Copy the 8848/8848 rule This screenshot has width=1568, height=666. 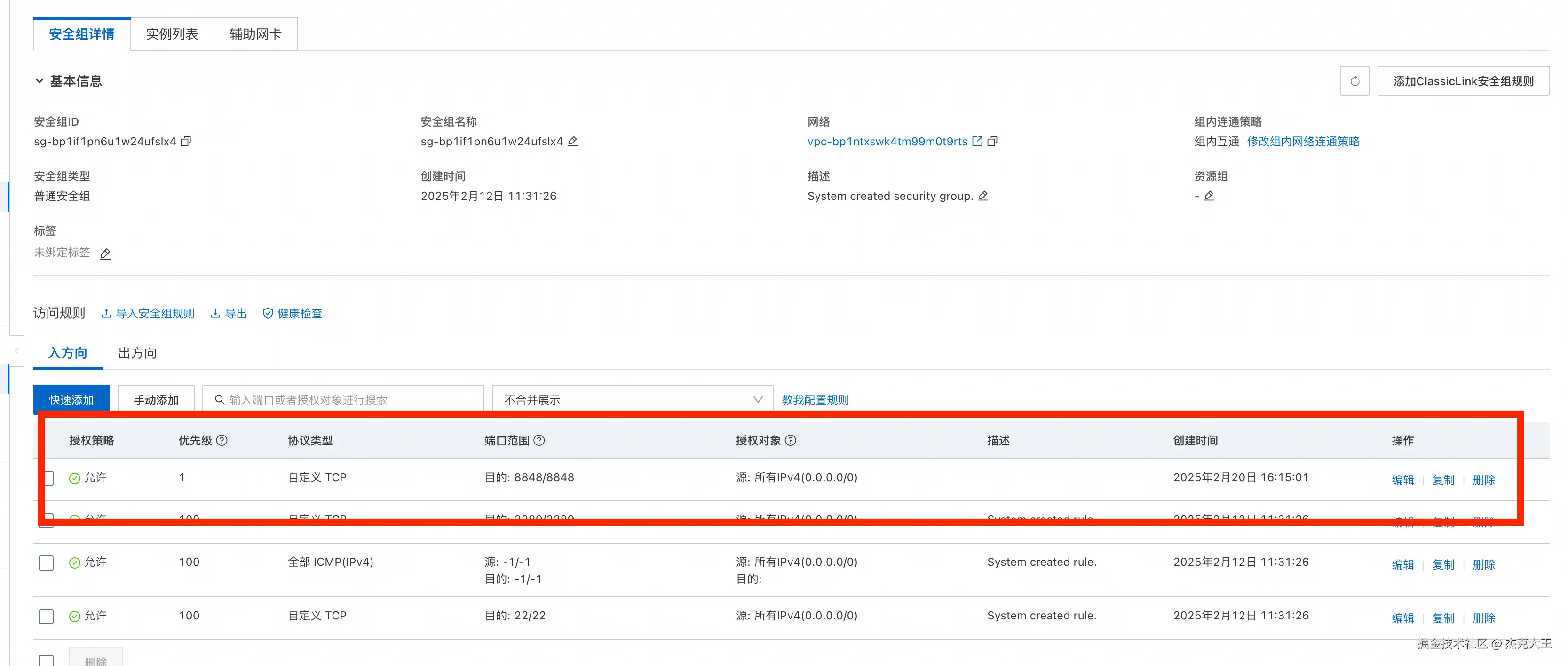(1443, 480)
